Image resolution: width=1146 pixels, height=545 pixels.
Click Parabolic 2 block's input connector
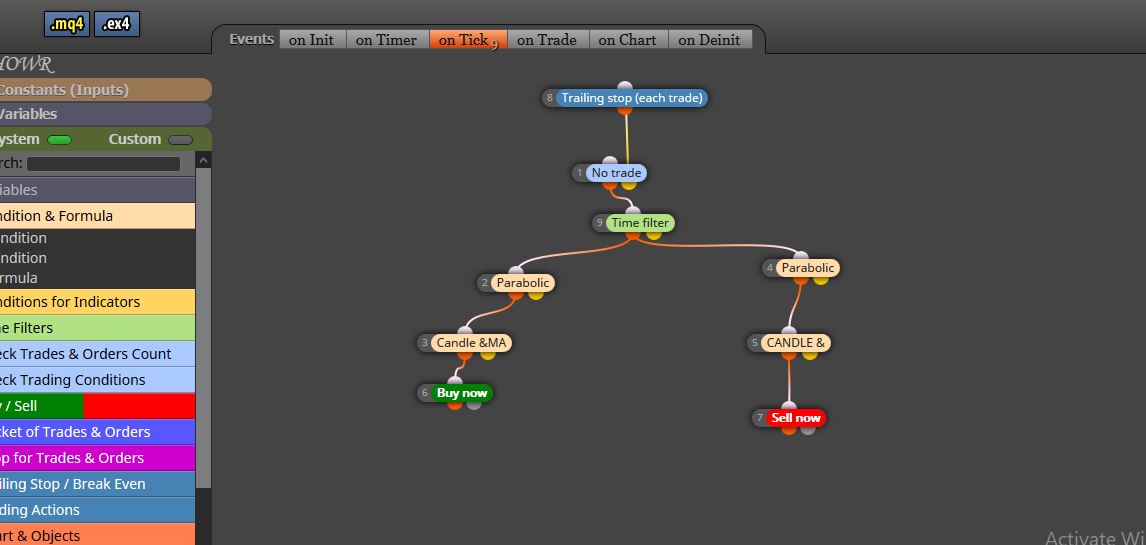[516, 272]
